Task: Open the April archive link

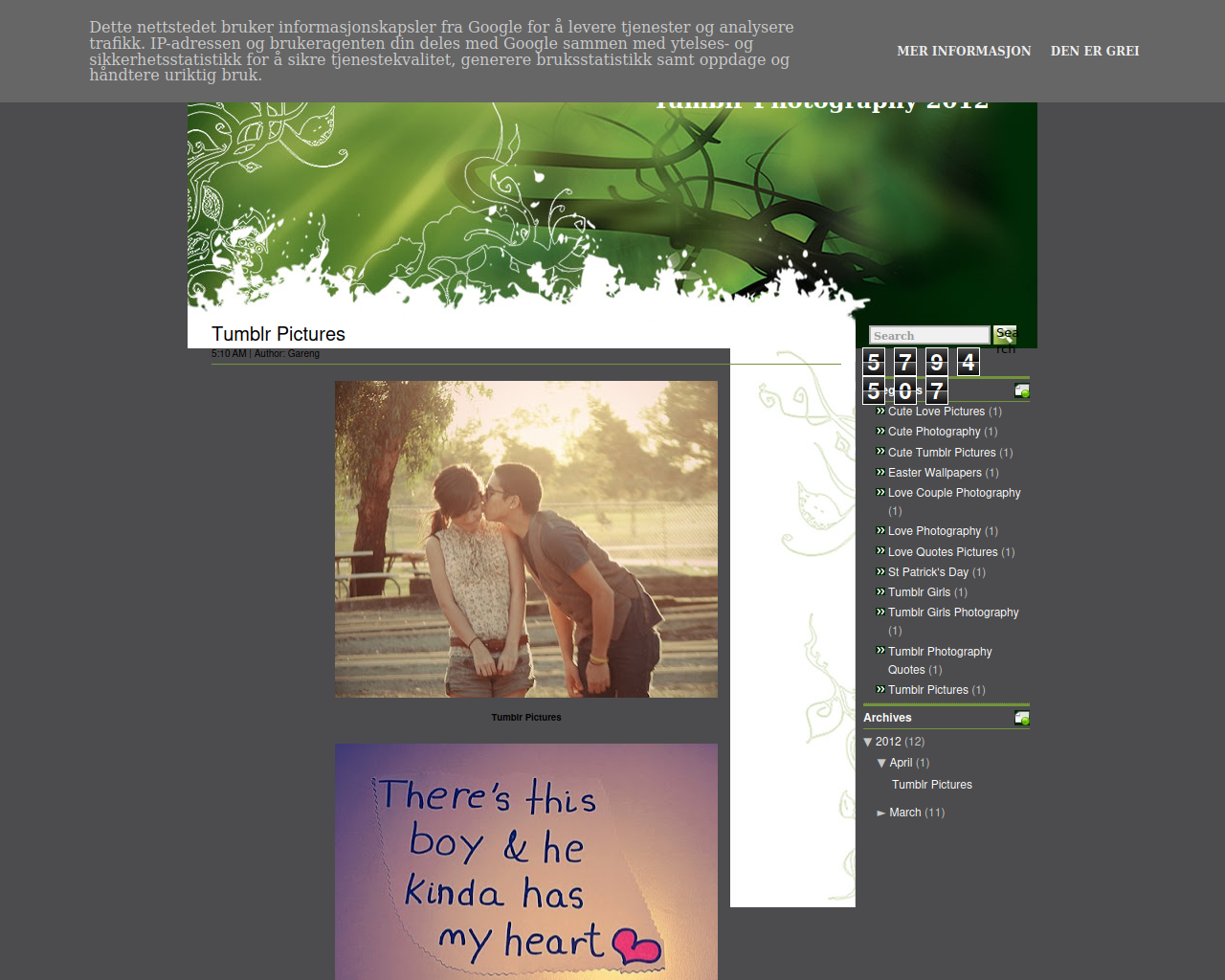Action: click(901, 763)
